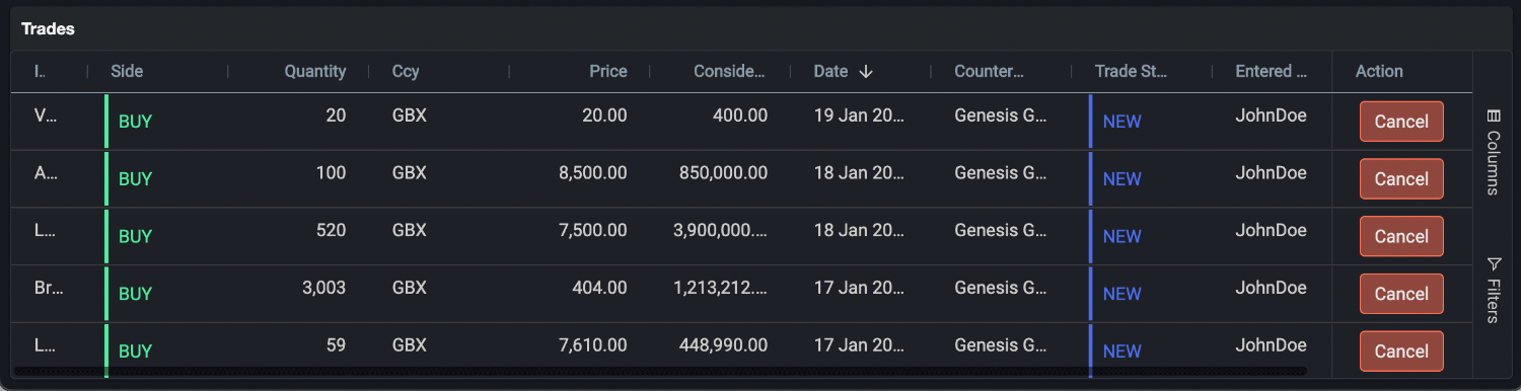The width and height of the screenshot is (1521, 391).
Task: Sort by the Price column header
Action: [x=608, y=71]
